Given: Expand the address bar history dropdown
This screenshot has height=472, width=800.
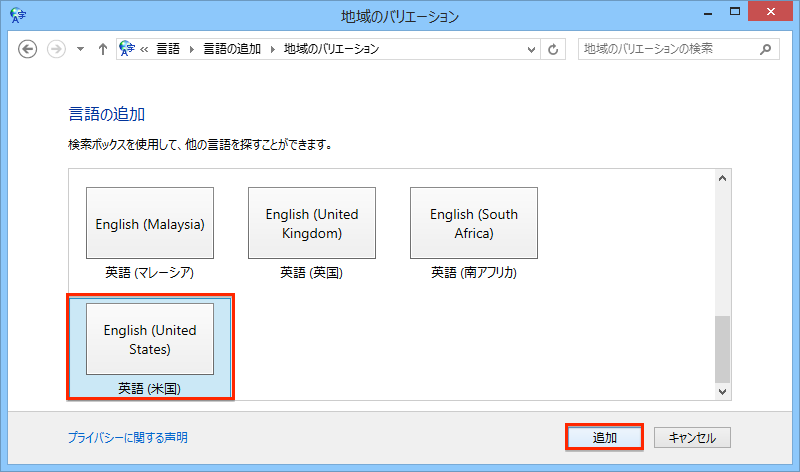Looking at the screenshot, I should 530,49.
